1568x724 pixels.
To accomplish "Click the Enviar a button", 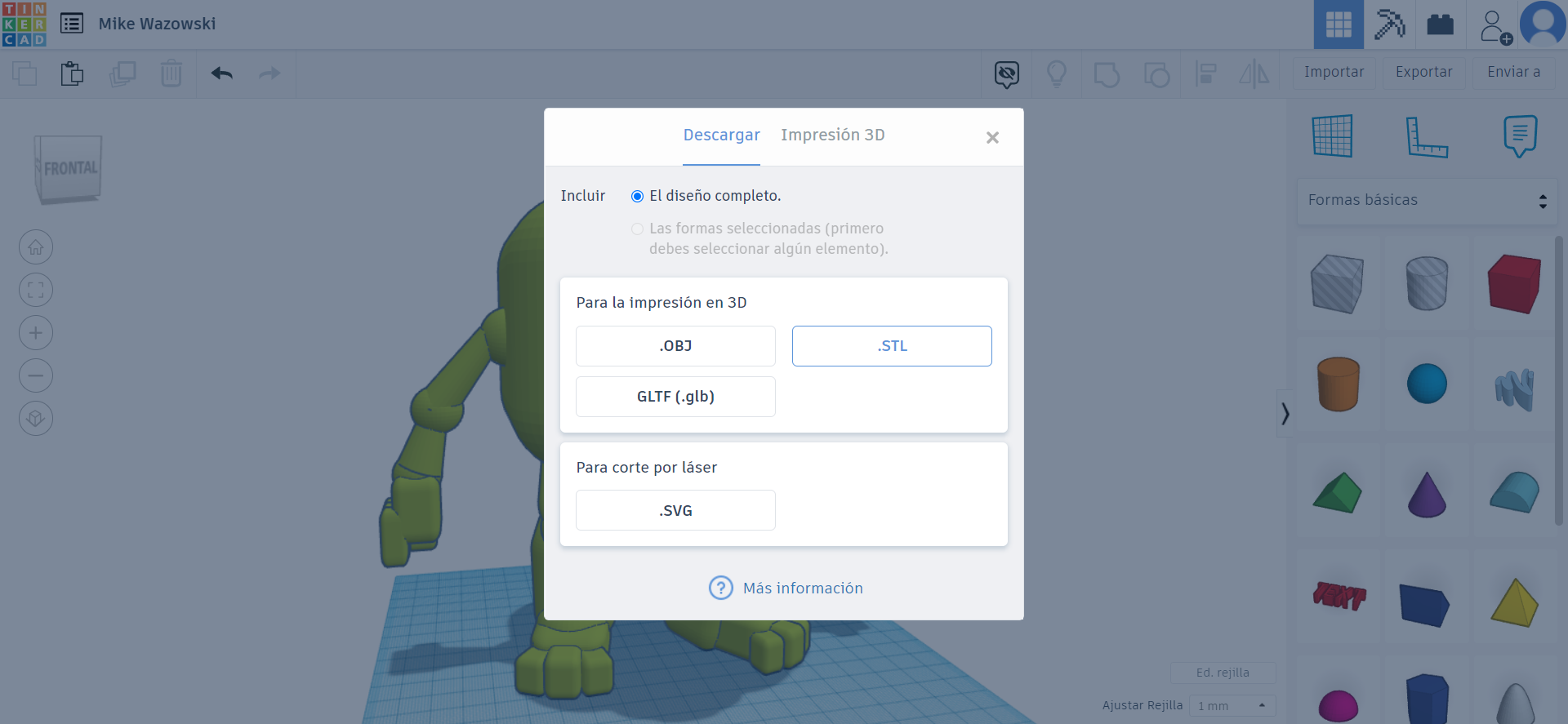I will click(1513, 72).
